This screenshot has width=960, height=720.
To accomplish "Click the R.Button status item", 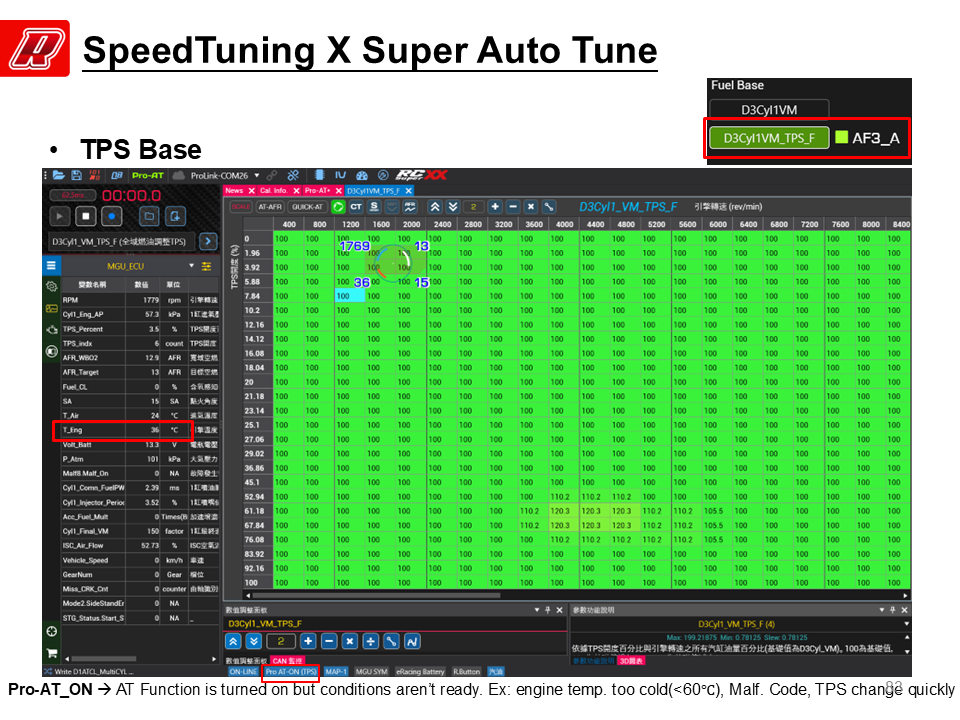I will [466, 672].
